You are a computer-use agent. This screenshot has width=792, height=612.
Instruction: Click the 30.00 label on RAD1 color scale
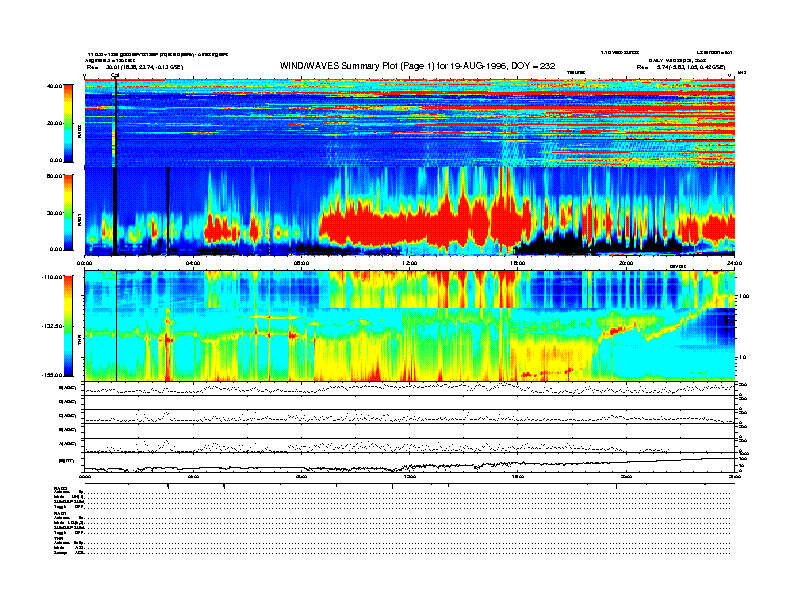click(54, 213)
